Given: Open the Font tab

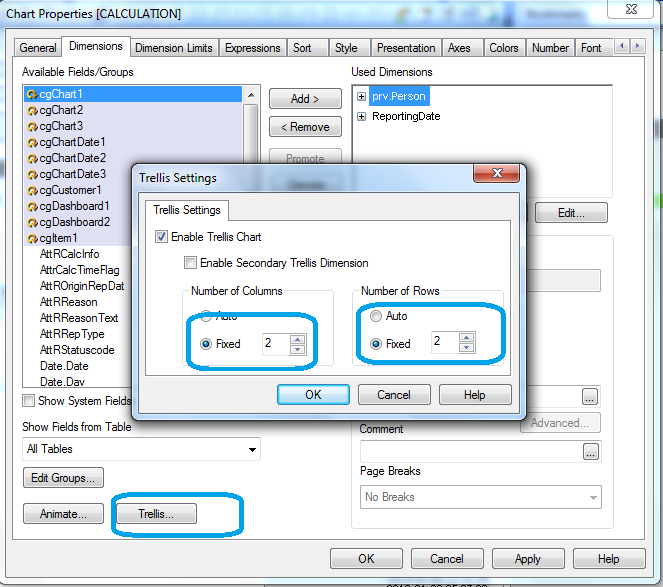Looking at the screenshot, I should click(x=594, y=48).
